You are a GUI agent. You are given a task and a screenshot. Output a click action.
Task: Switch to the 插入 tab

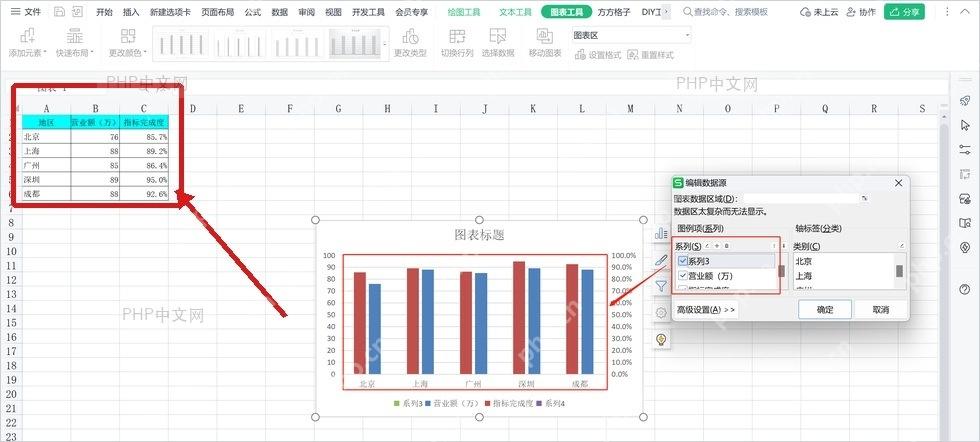131,12
